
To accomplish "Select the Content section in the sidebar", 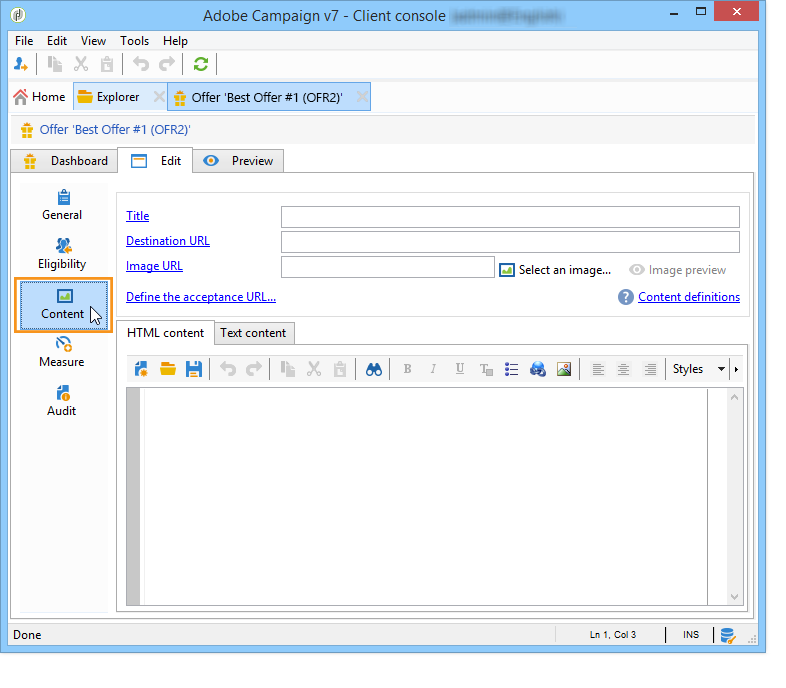I will pyautogui.click(x=64, y=305).
